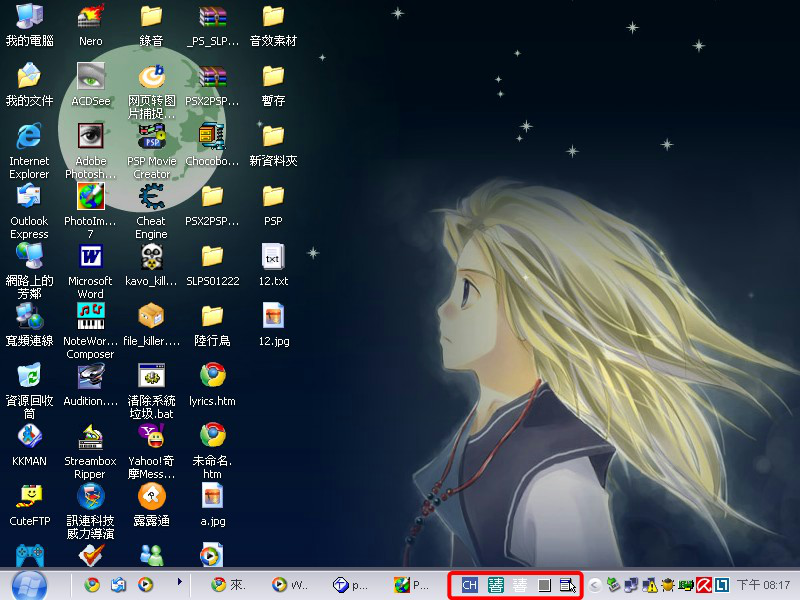Viewport: 800px width, 600px height.
Task: Launch Chrome from the Quick Launch bar
Action: coord(92,584)
